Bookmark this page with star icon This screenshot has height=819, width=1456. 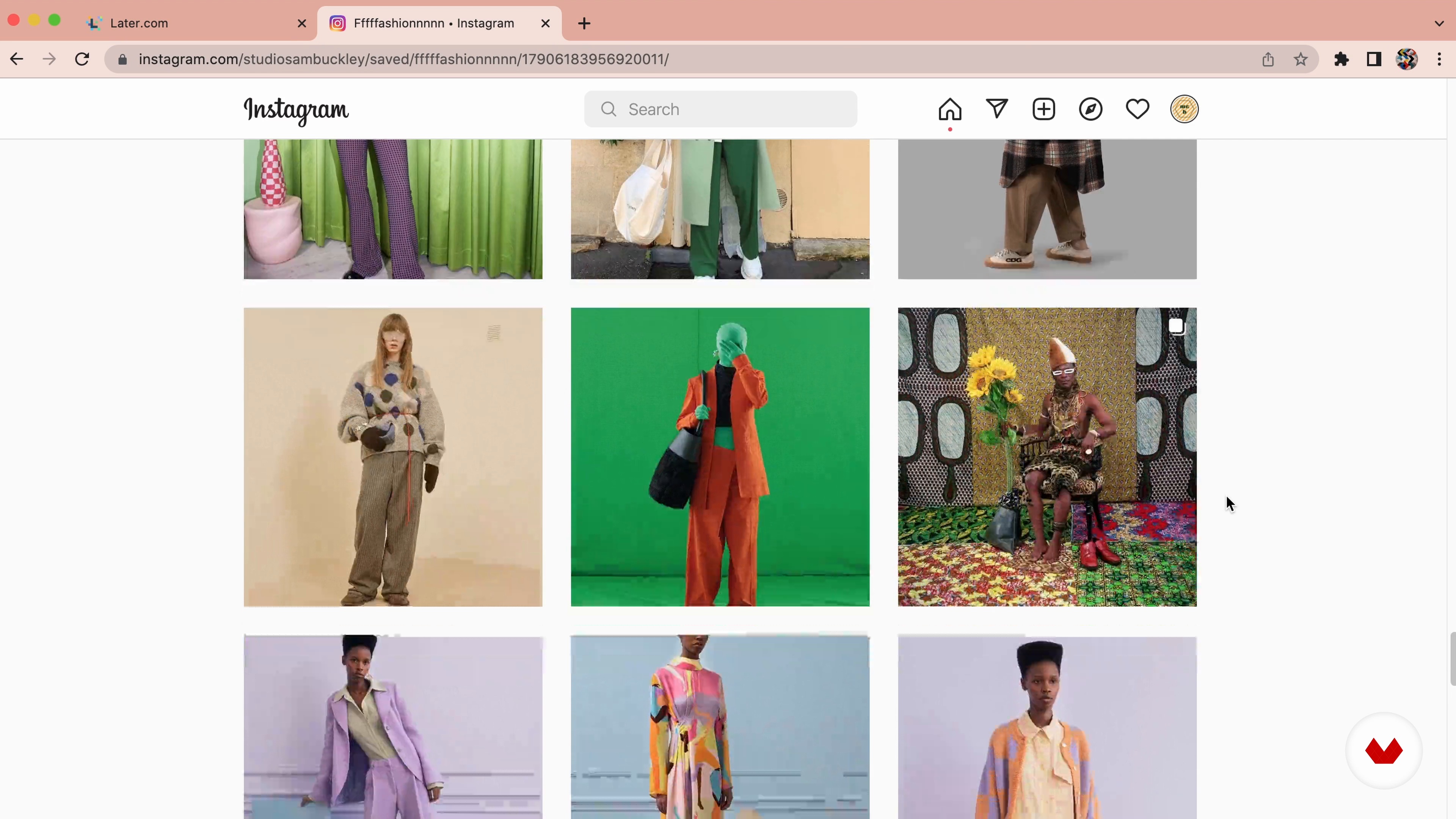[1301, 60]
